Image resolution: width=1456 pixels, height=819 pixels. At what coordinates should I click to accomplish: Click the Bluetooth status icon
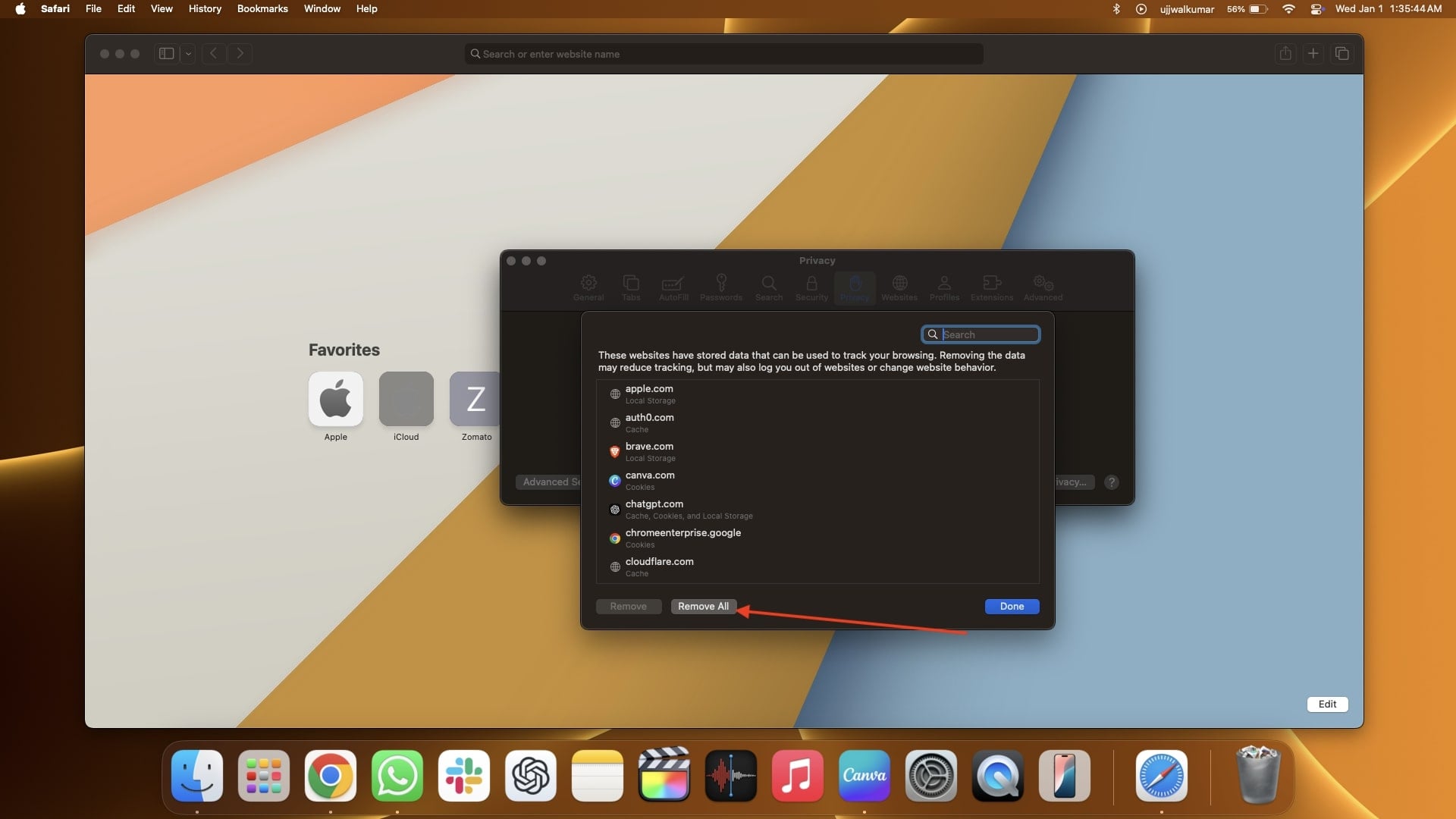[x=1116, y=9]
